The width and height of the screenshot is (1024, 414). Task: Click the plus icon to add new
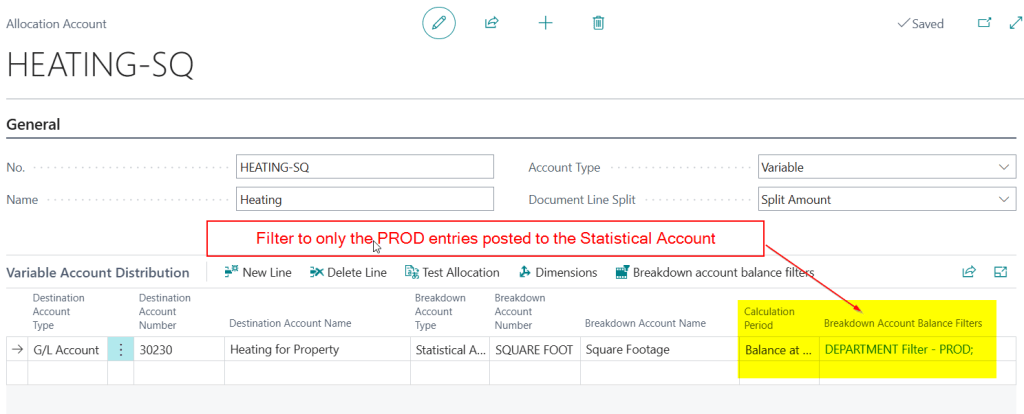point(545,23)
